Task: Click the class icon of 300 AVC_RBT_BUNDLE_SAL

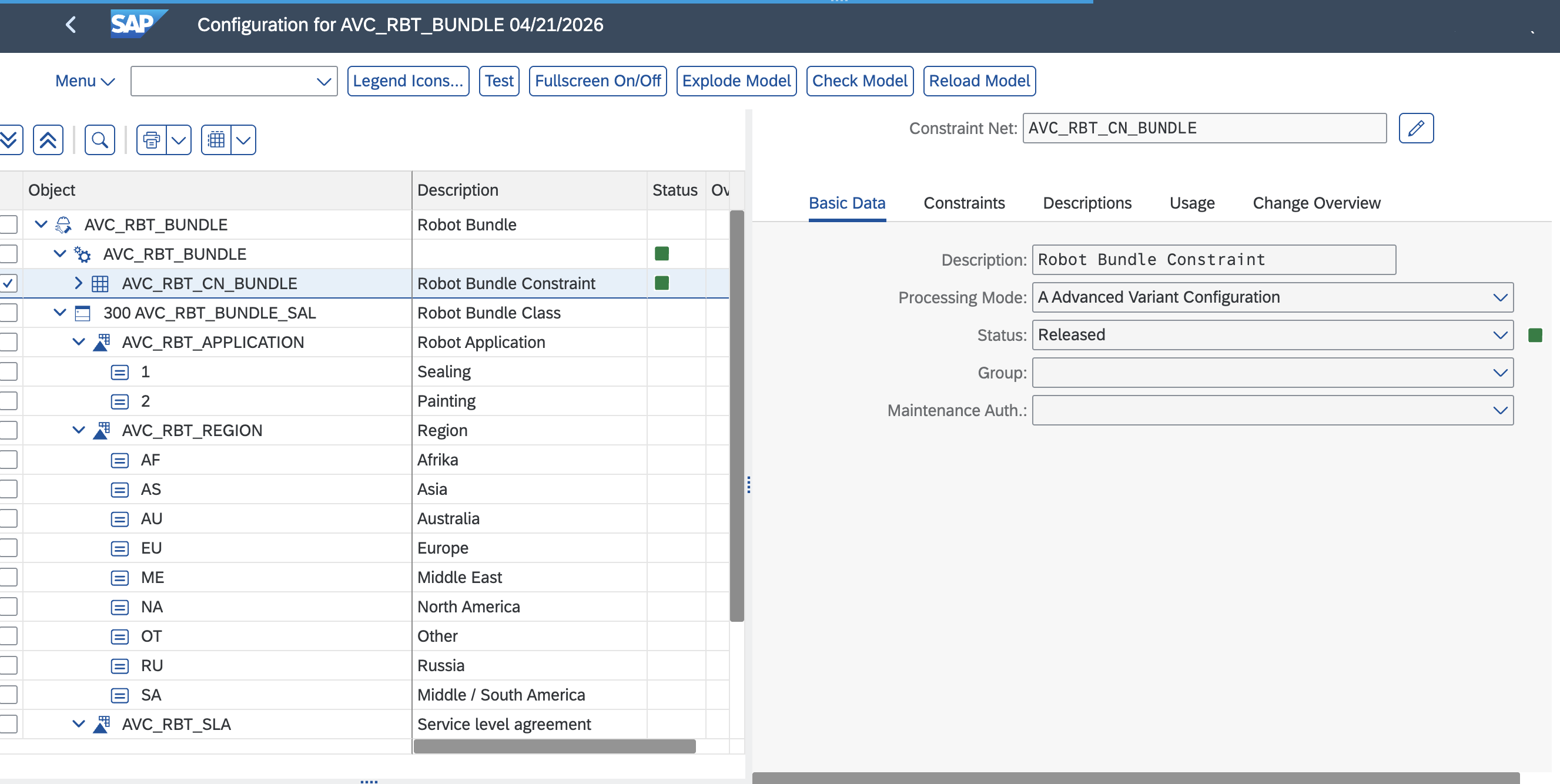Action: click(82, 313)
